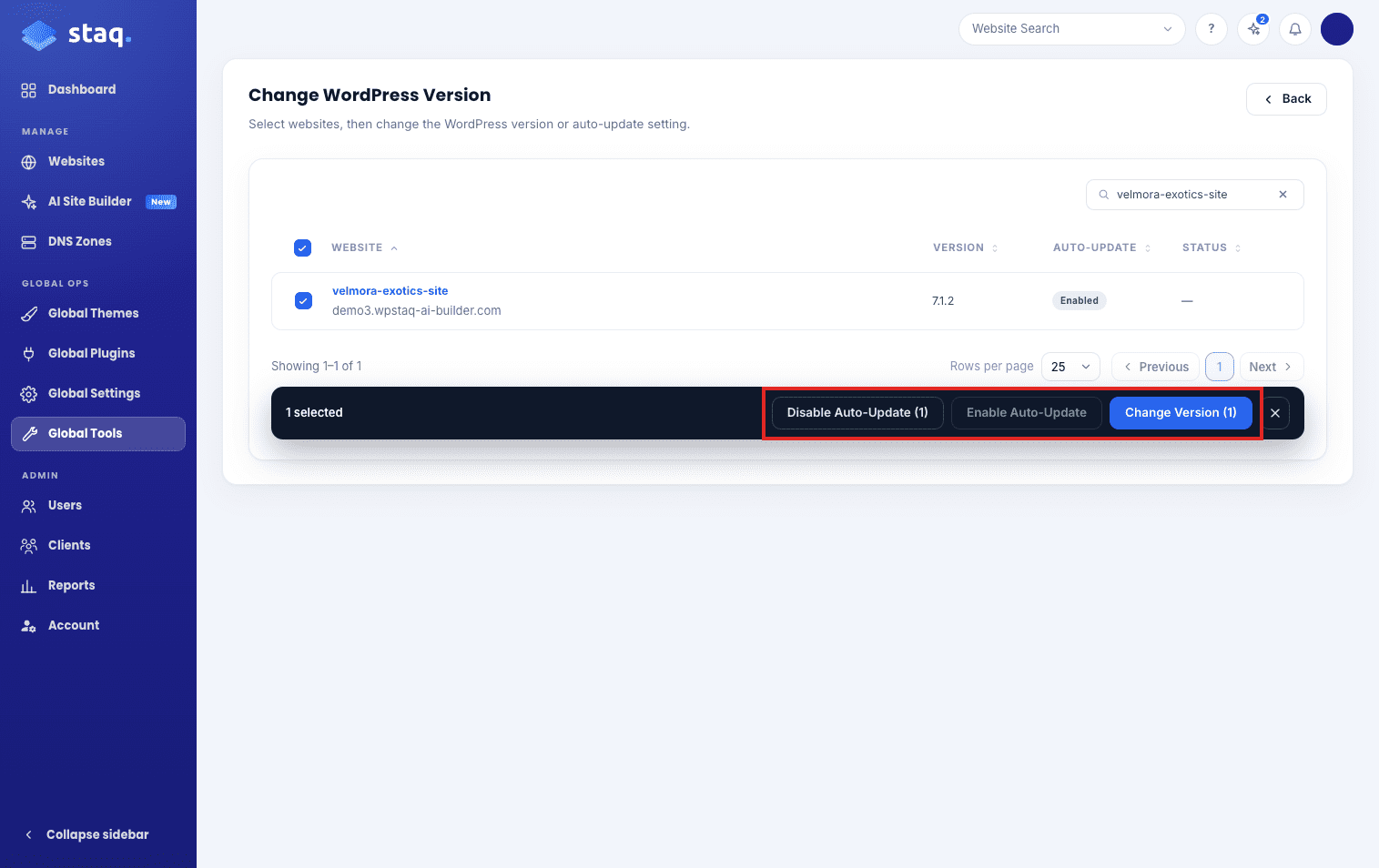Open the Websites section
Image resolution: width=1379 pixels, height=868 pixels.
[98, 161]
